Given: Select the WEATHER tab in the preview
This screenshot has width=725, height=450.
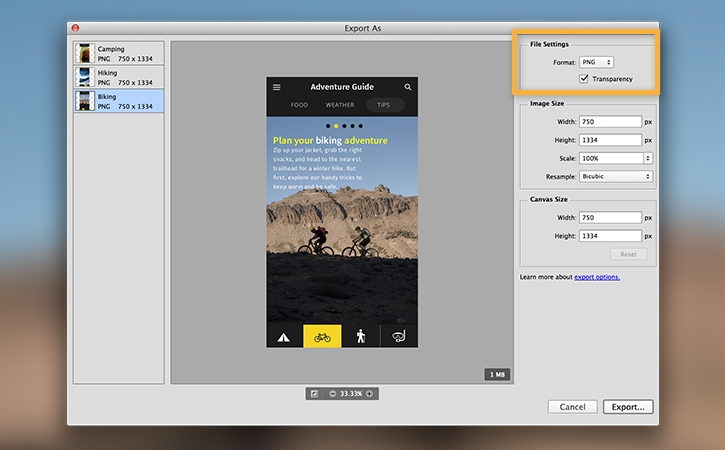Looking at the screenshot, I should pyautogui.click(x=339, y=104).
